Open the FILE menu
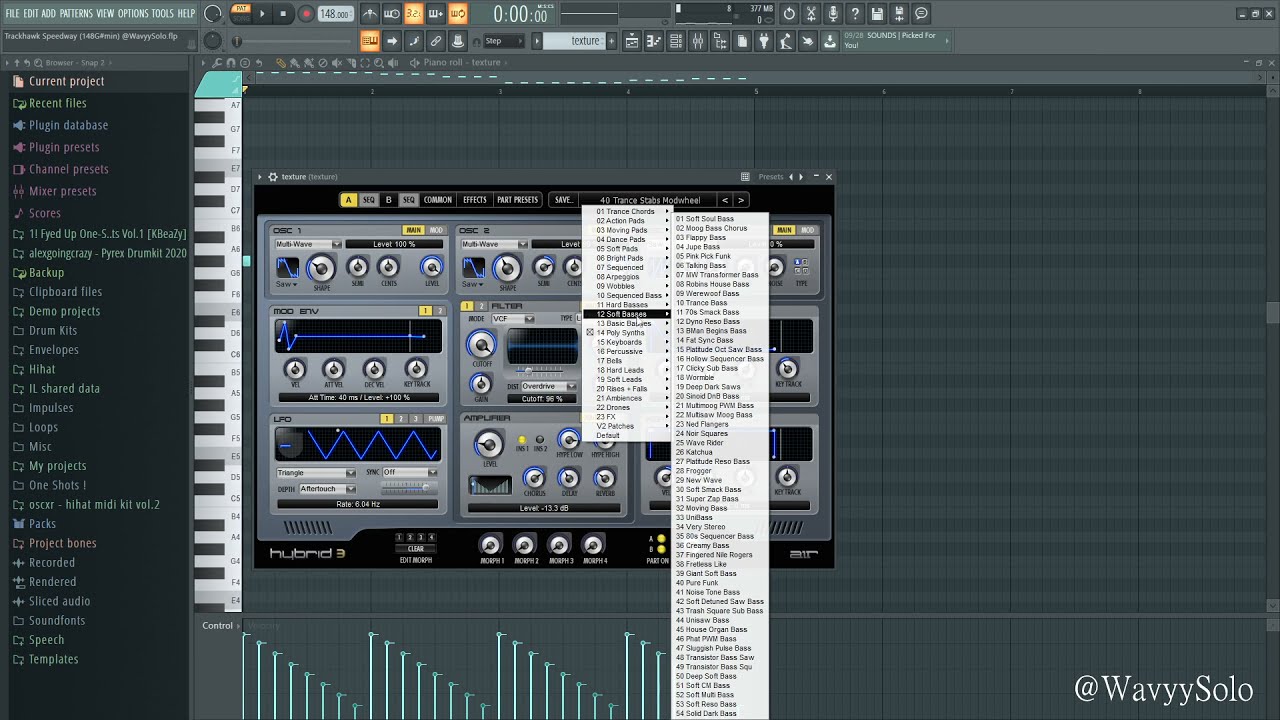This screenshot has height=720, width=1280. (x=12, y=13)
